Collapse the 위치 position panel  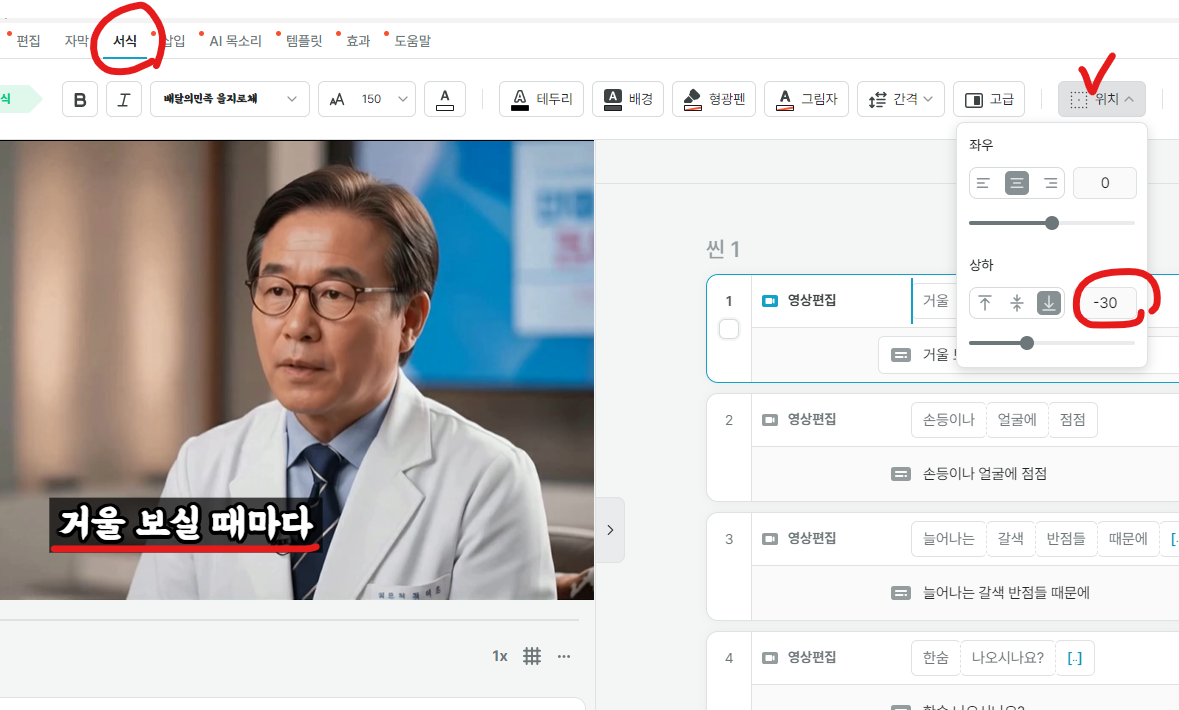pos(1101,99)
